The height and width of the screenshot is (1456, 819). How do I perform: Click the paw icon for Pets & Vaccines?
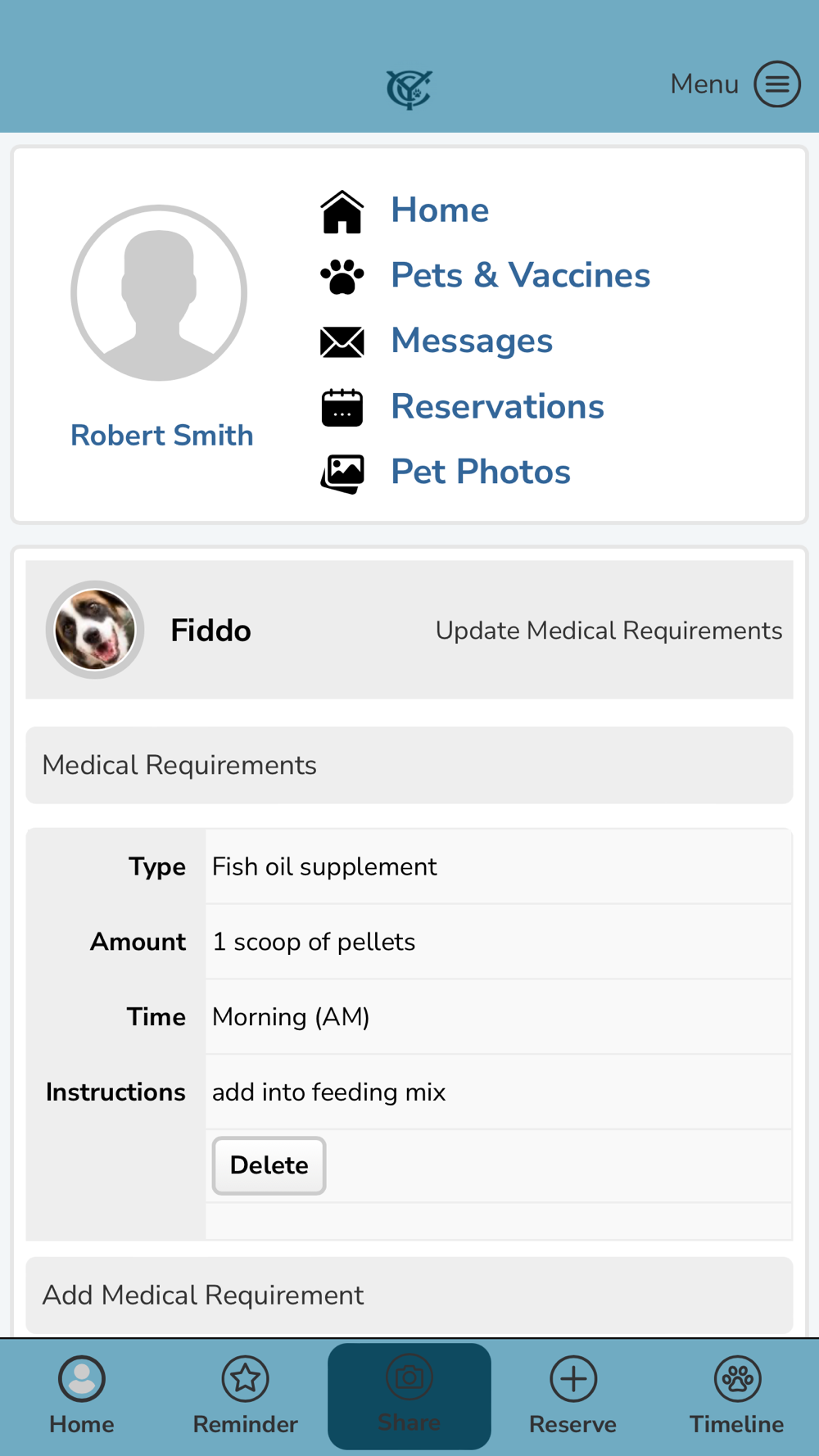click(x=342, y=277)
